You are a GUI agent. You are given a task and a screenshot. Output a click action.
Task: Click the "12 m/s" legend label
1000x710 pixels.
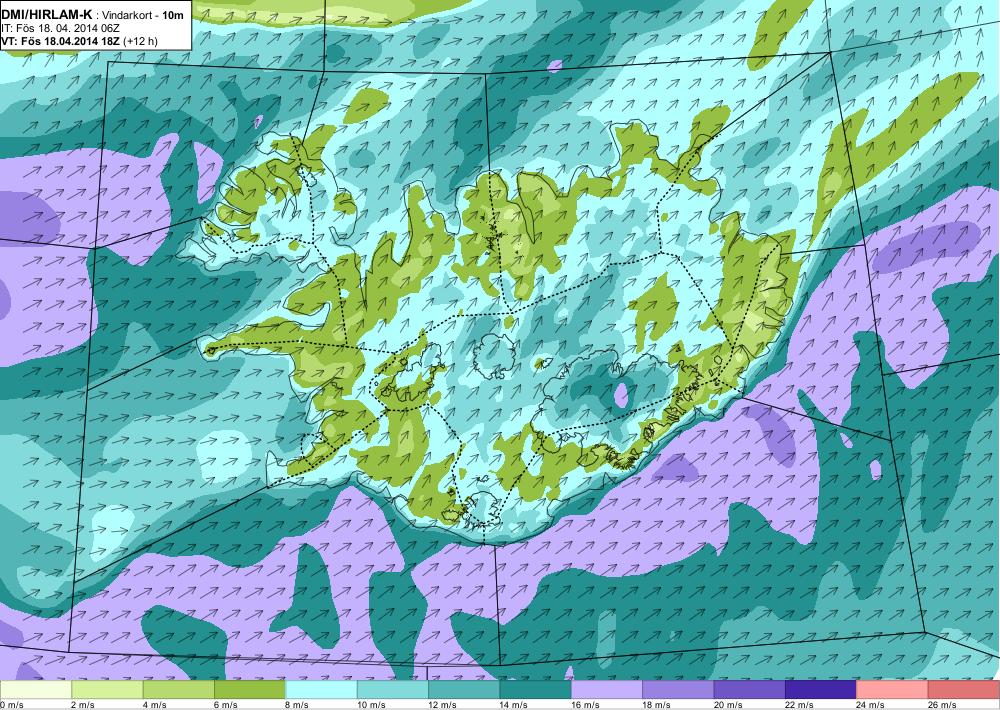[x=443, y=704]
